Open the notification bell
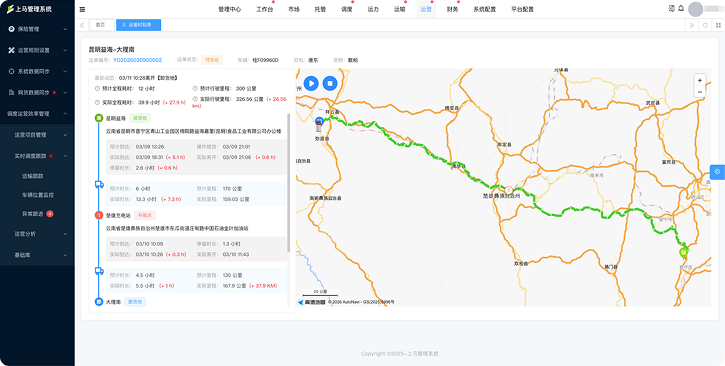 (x=681, y=8)
